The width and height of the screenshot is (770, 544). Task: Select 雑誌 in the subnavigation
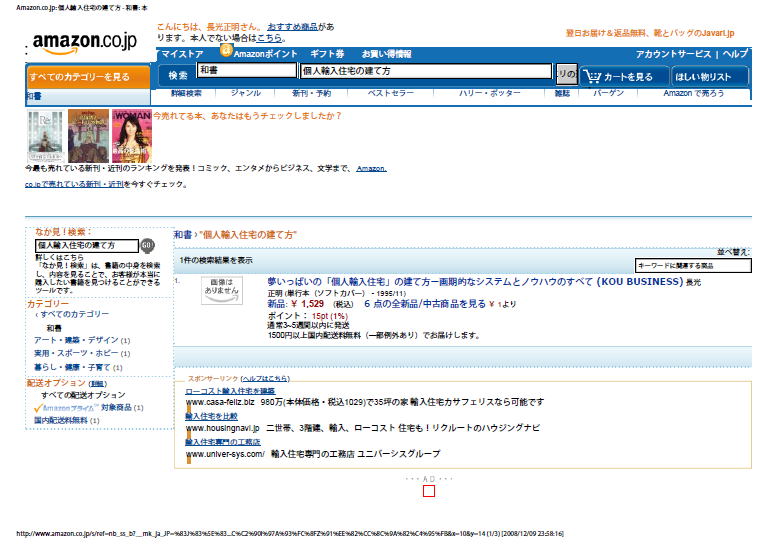click(x=562, y=93)
